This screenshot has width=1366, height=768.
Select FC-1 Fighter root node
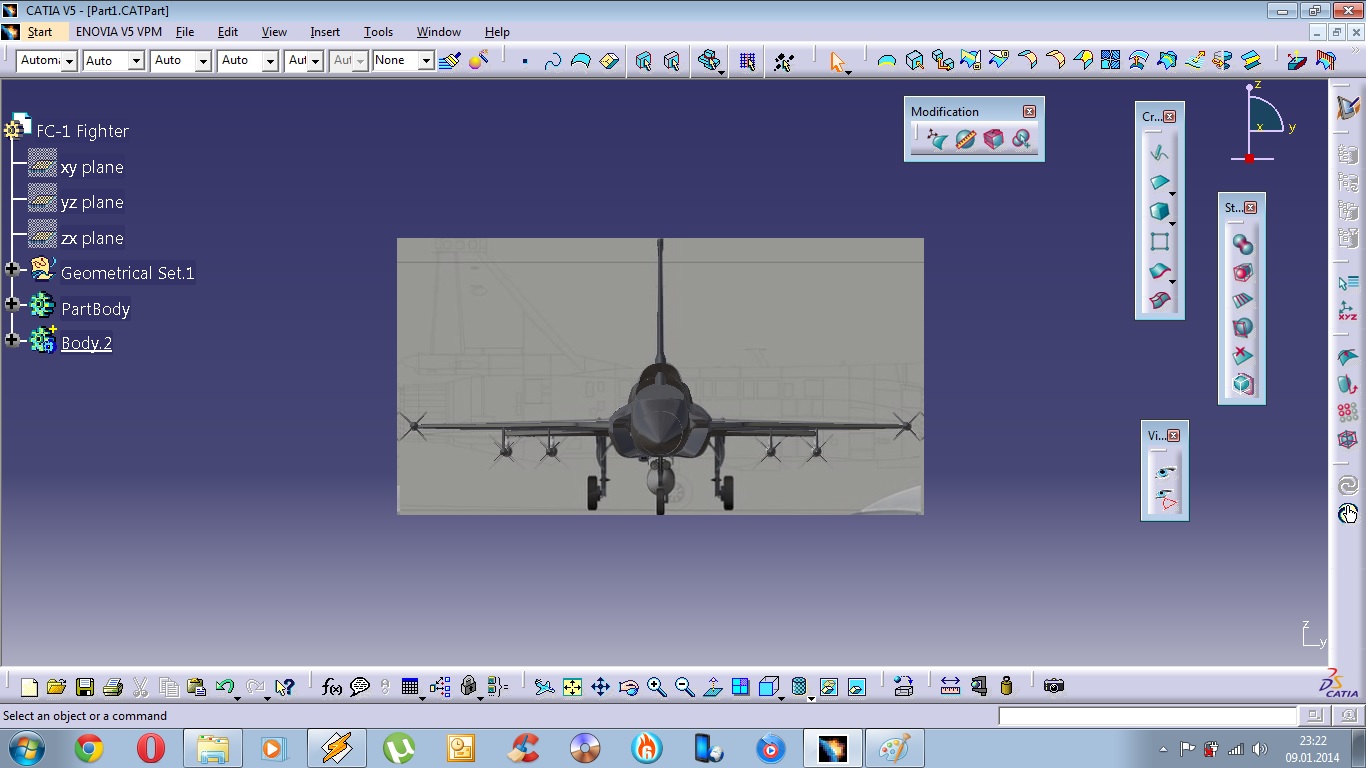[83, 131]
